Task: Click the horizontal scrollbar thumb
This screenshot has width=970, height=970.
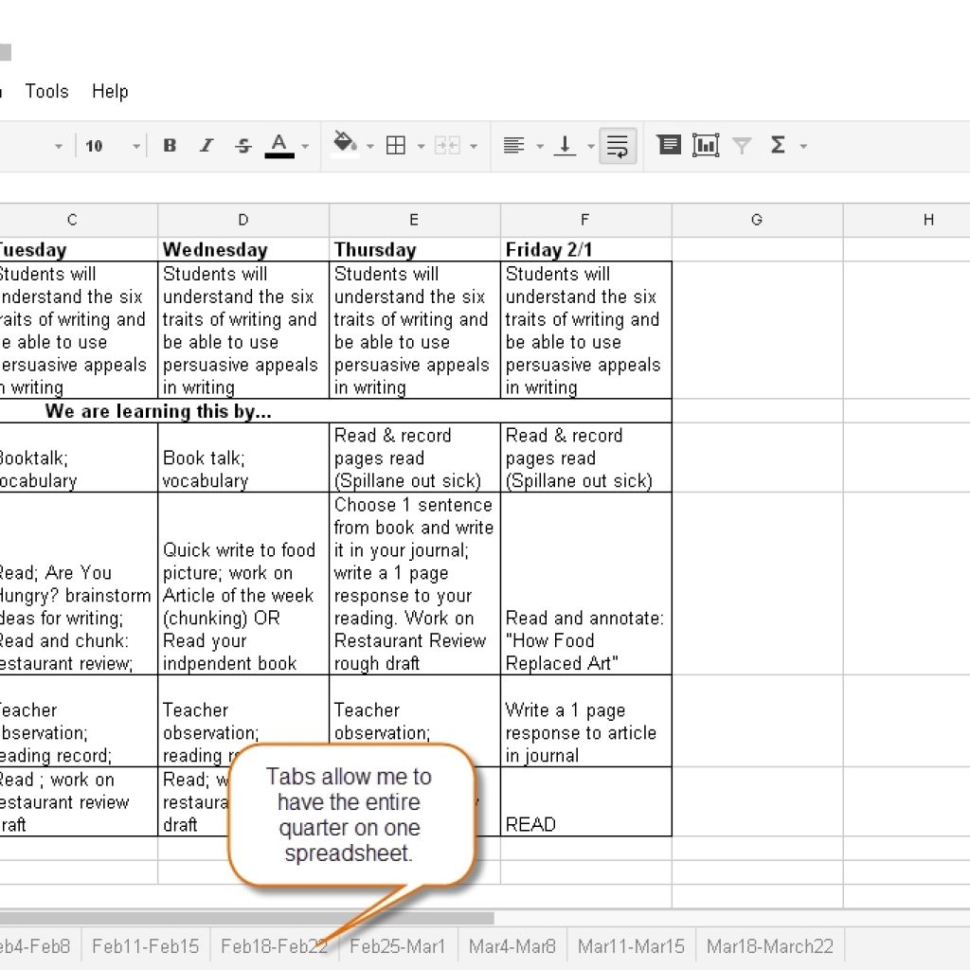Action: point(247,918)
